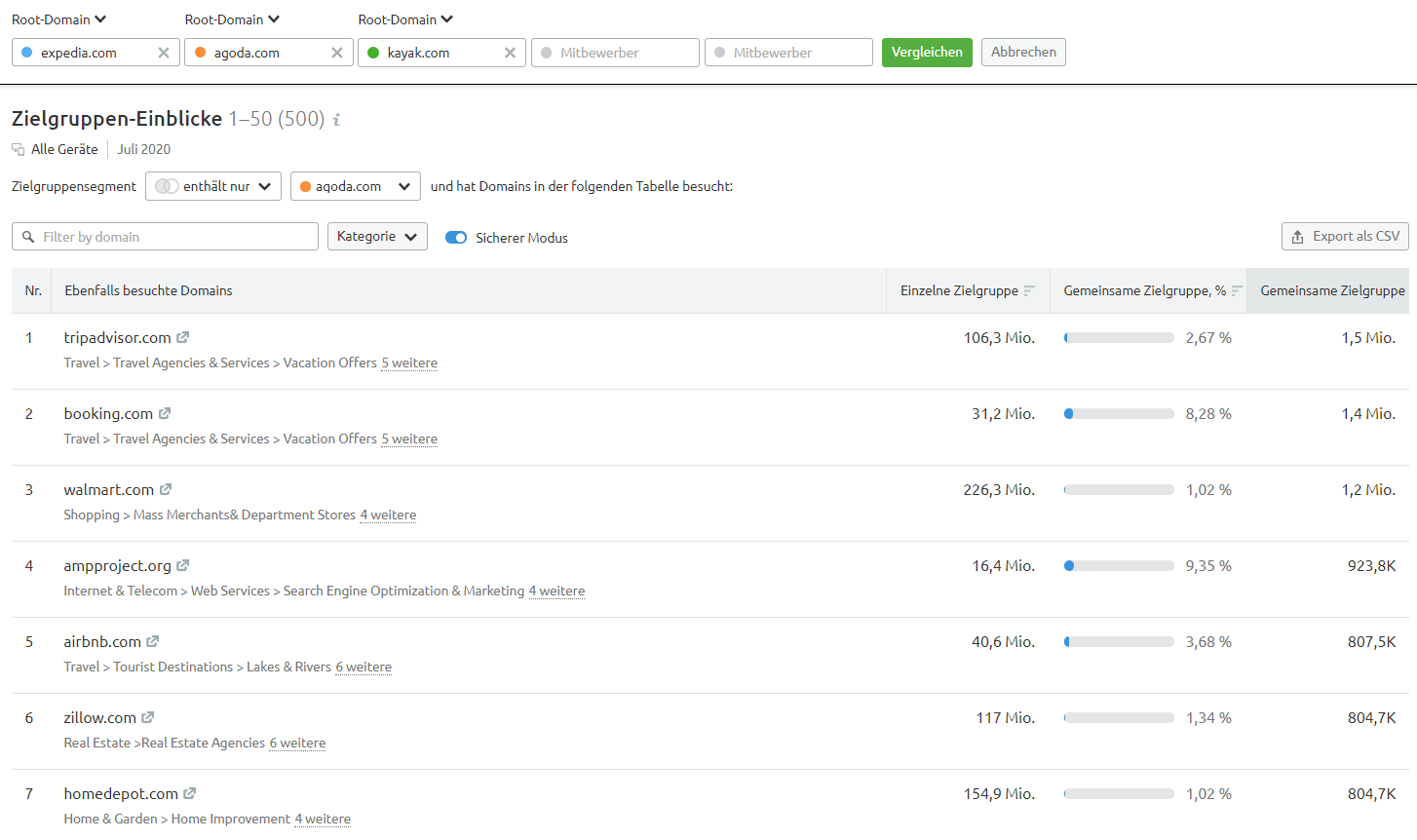Open walmart.com domain link
This screenshot has height=840, width=1417.
click(108, 489)
